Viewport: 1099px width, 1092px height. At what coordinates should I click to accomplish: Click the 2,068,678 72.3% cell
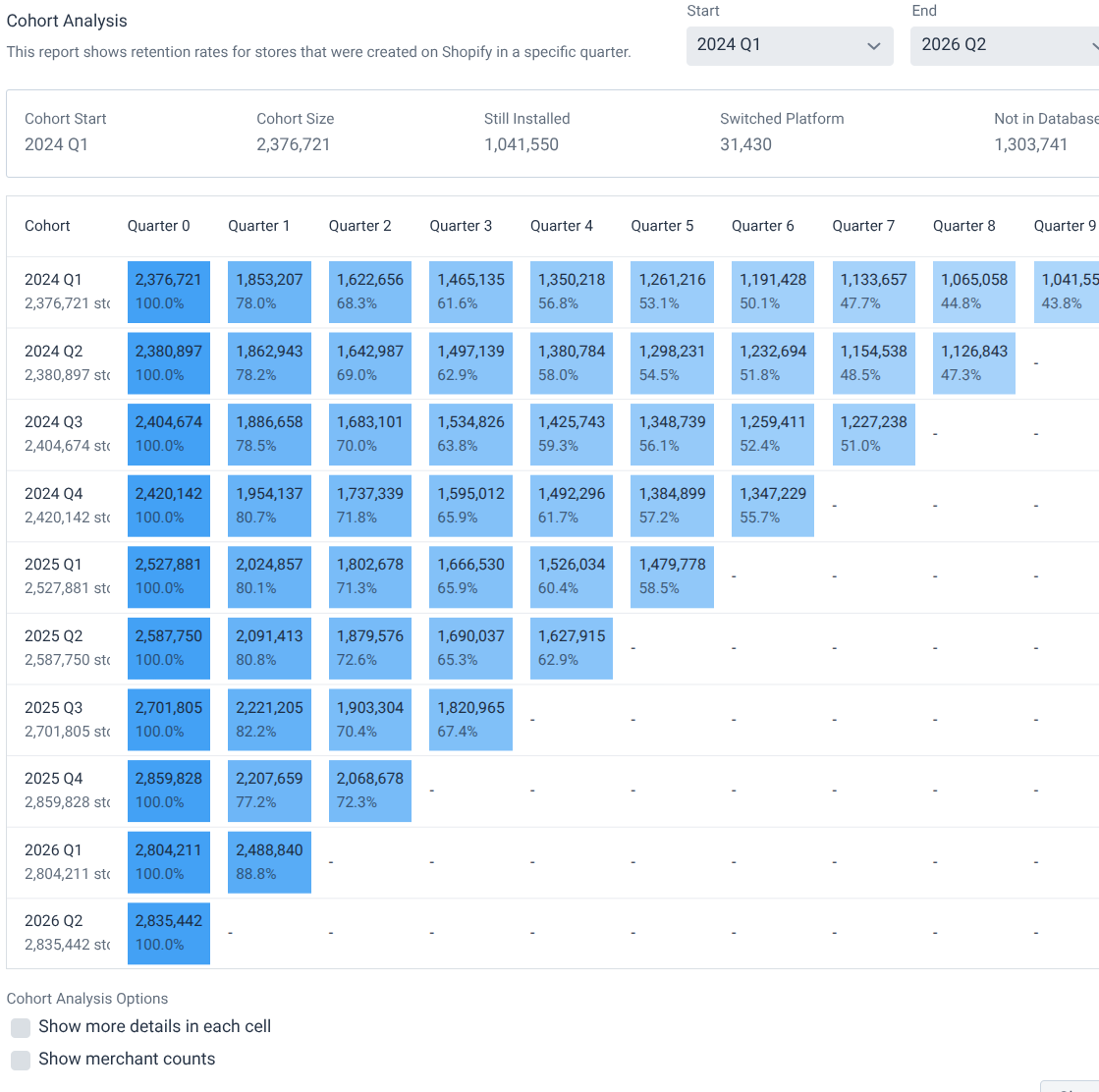tap(370, 790)
